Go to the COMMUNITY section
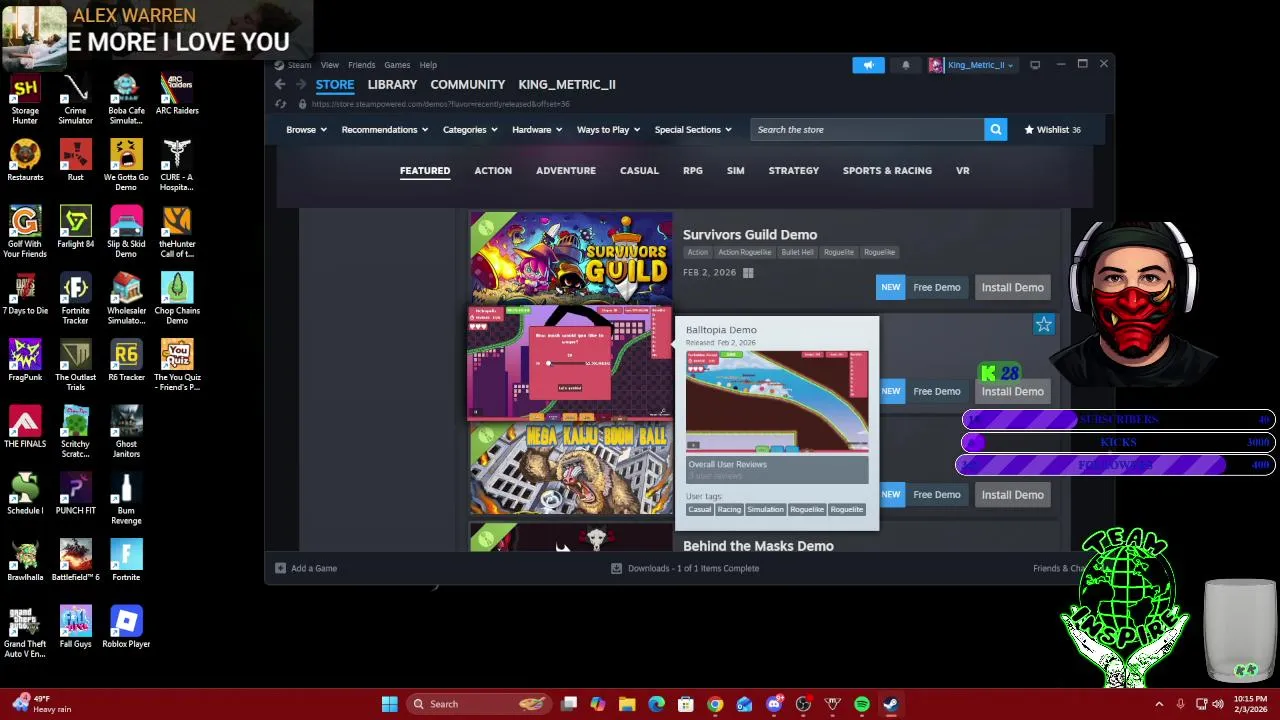Viewport: 1280px width, 720px height. (x=467, y=85)
